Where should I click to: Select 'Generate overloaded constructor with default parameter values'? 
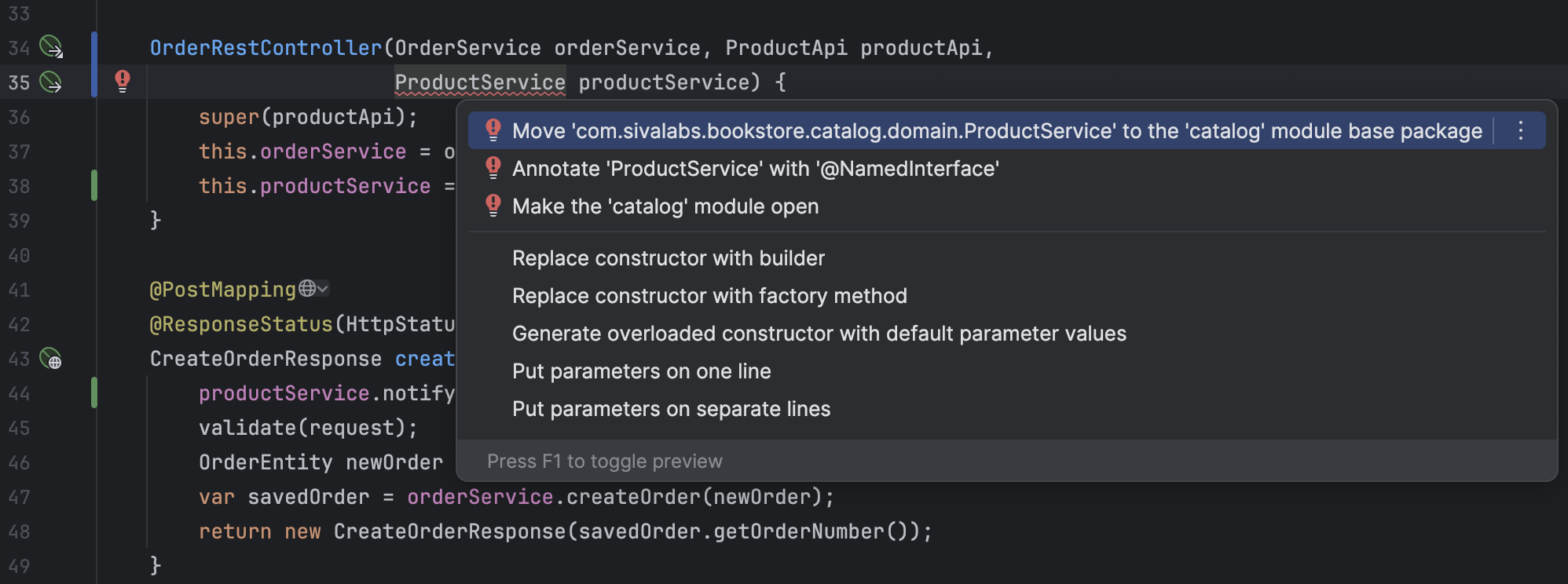819,333
